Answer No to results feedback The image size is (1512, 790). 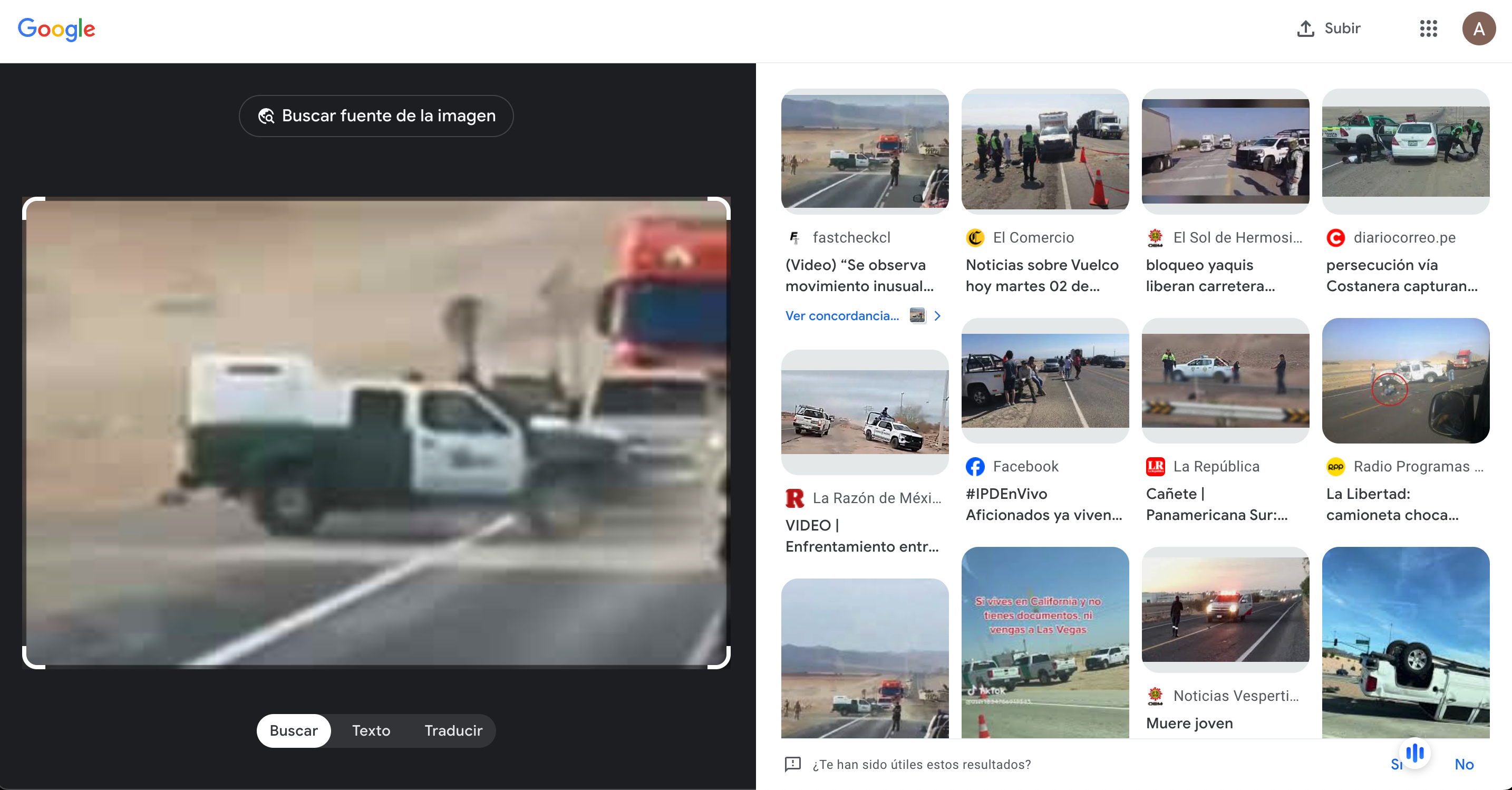pos(1464,764)
